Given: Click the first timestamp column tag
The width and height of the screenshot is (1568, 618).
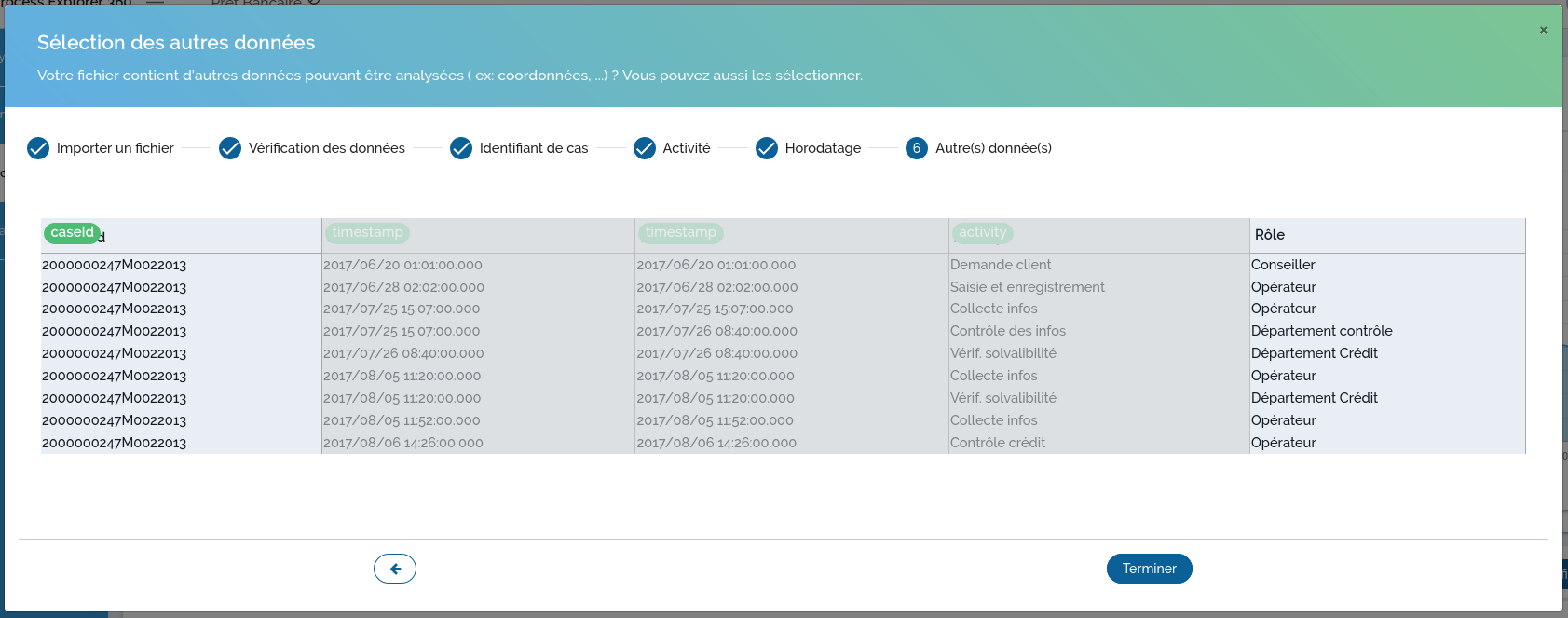Looking at the screenshot, I should pyautogui.click(x=367, y=232).
